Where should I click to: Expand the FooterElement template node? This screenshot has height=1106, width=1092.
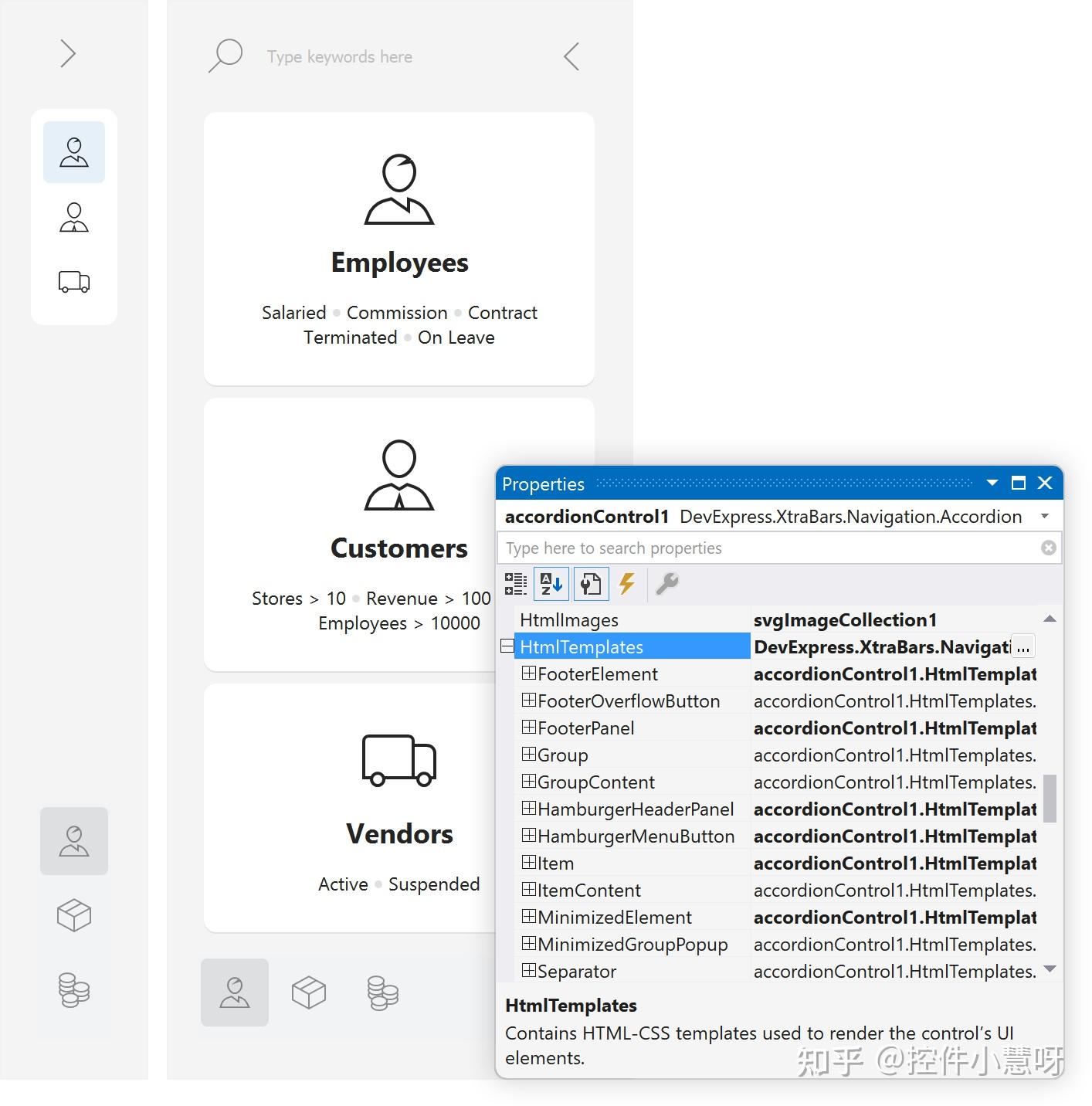529,673
